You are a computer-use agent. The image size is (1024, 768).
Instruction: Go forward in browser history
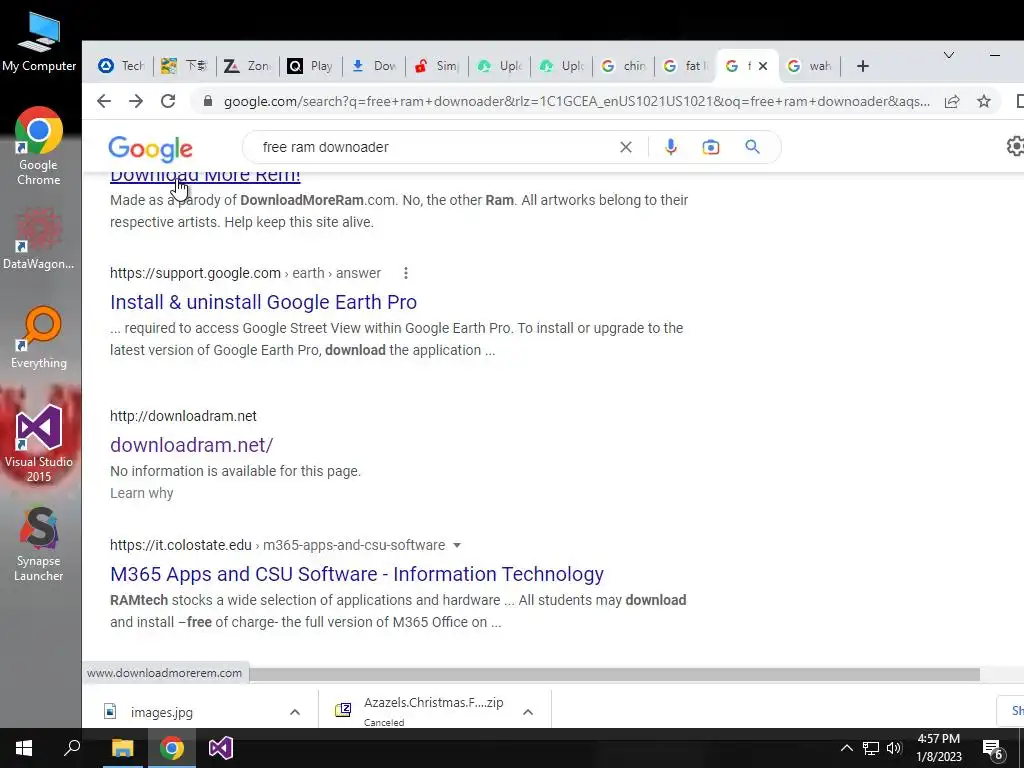tap(136, 101)
